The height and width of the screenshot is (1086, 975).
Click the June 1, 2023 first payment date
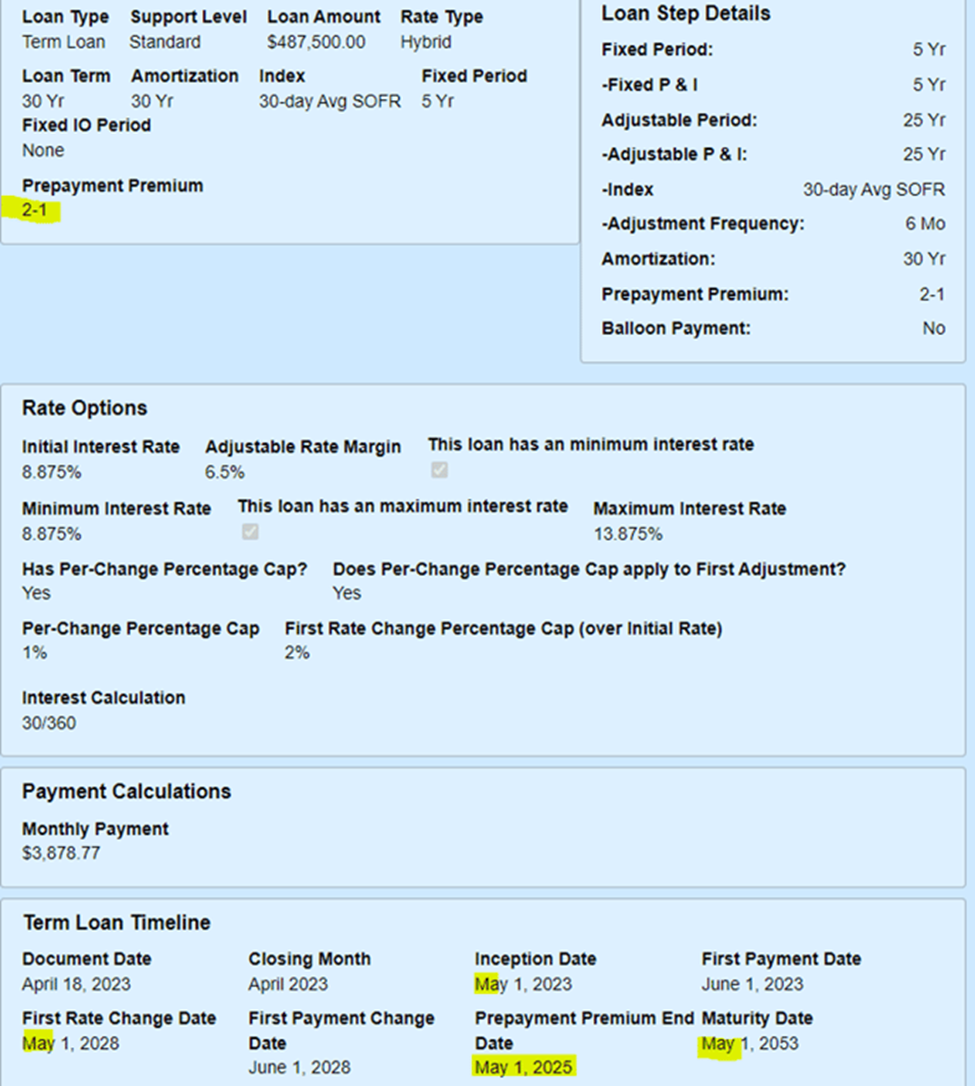pos(753,984)
